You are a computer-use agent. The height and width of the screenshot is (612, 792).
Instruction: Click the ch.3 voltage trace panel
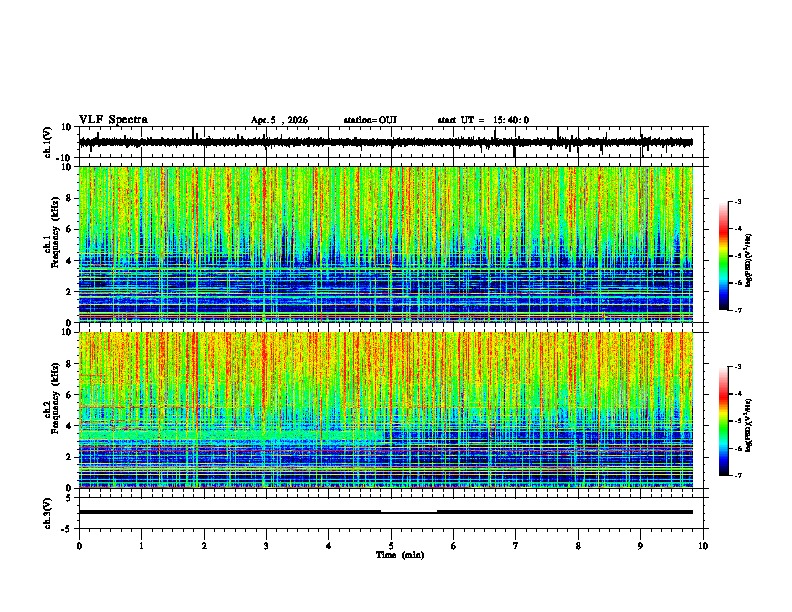(391, 513)
